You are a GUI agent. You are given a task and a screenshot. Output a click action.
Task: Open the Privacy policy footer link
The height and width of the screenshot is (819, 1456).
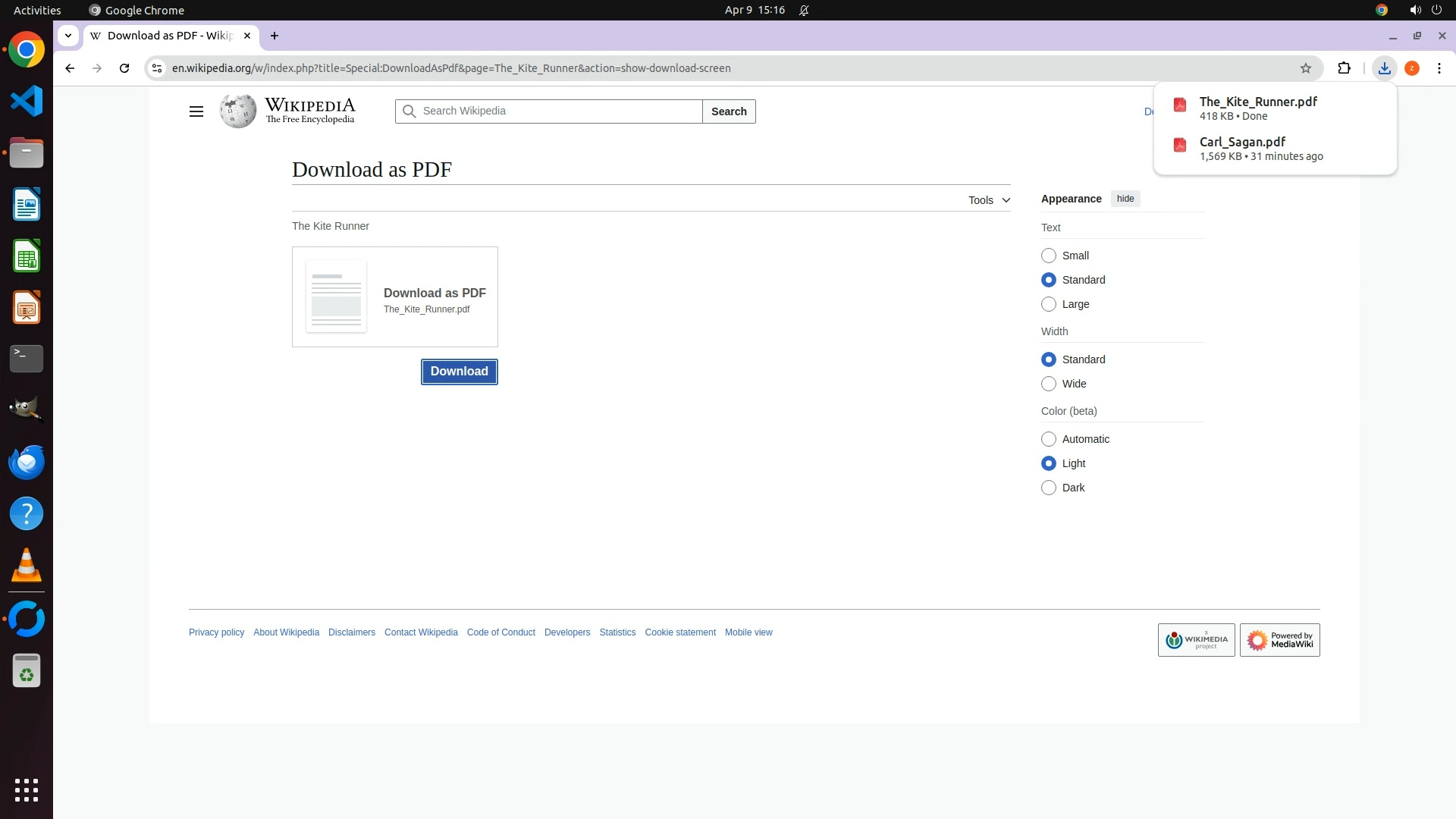pyautogui.click(x=216, y=632)
